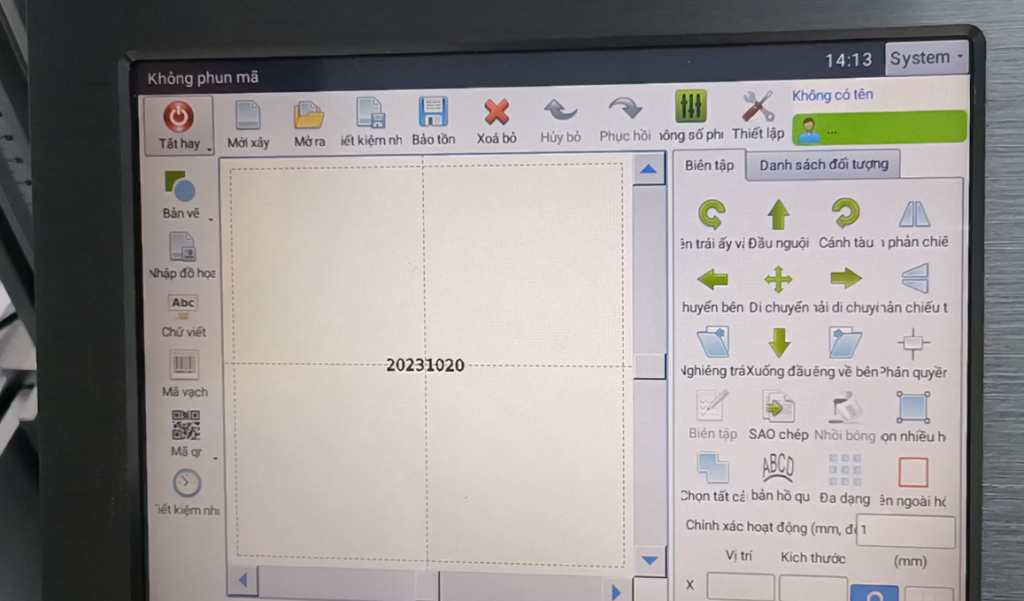Expand the Bản vẽ drawing tool dropdown
The image size is (1024, 601).
[x=211, y=216]
